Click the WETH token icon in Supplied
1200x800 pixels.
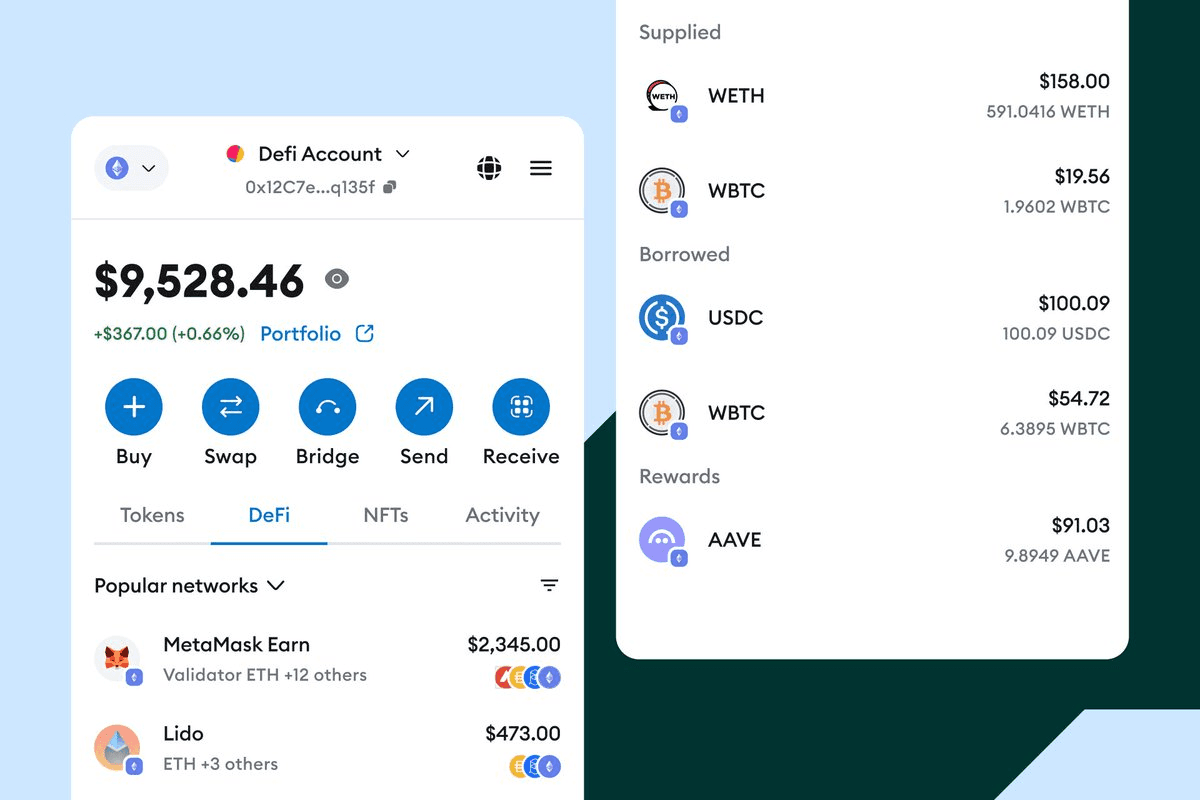[x=662, y=97]
